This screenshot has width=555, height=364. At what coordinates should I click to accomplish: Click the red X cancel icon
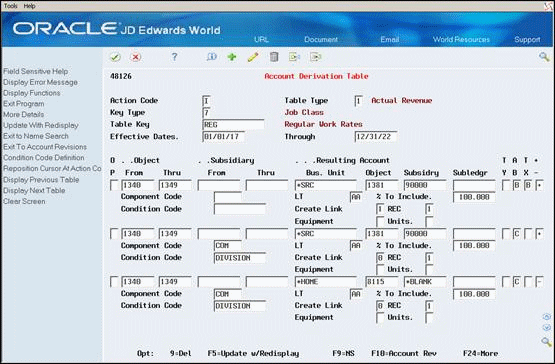136,57
